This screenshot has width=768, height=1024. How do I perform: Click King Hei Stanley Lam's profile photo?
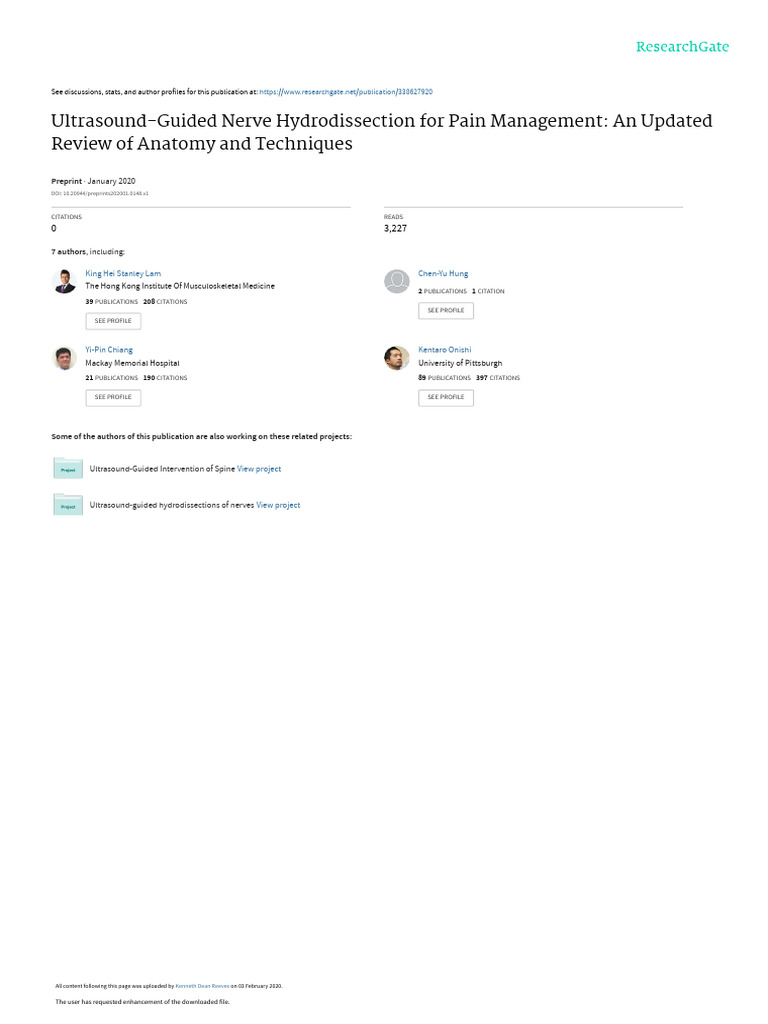(64, 282)
